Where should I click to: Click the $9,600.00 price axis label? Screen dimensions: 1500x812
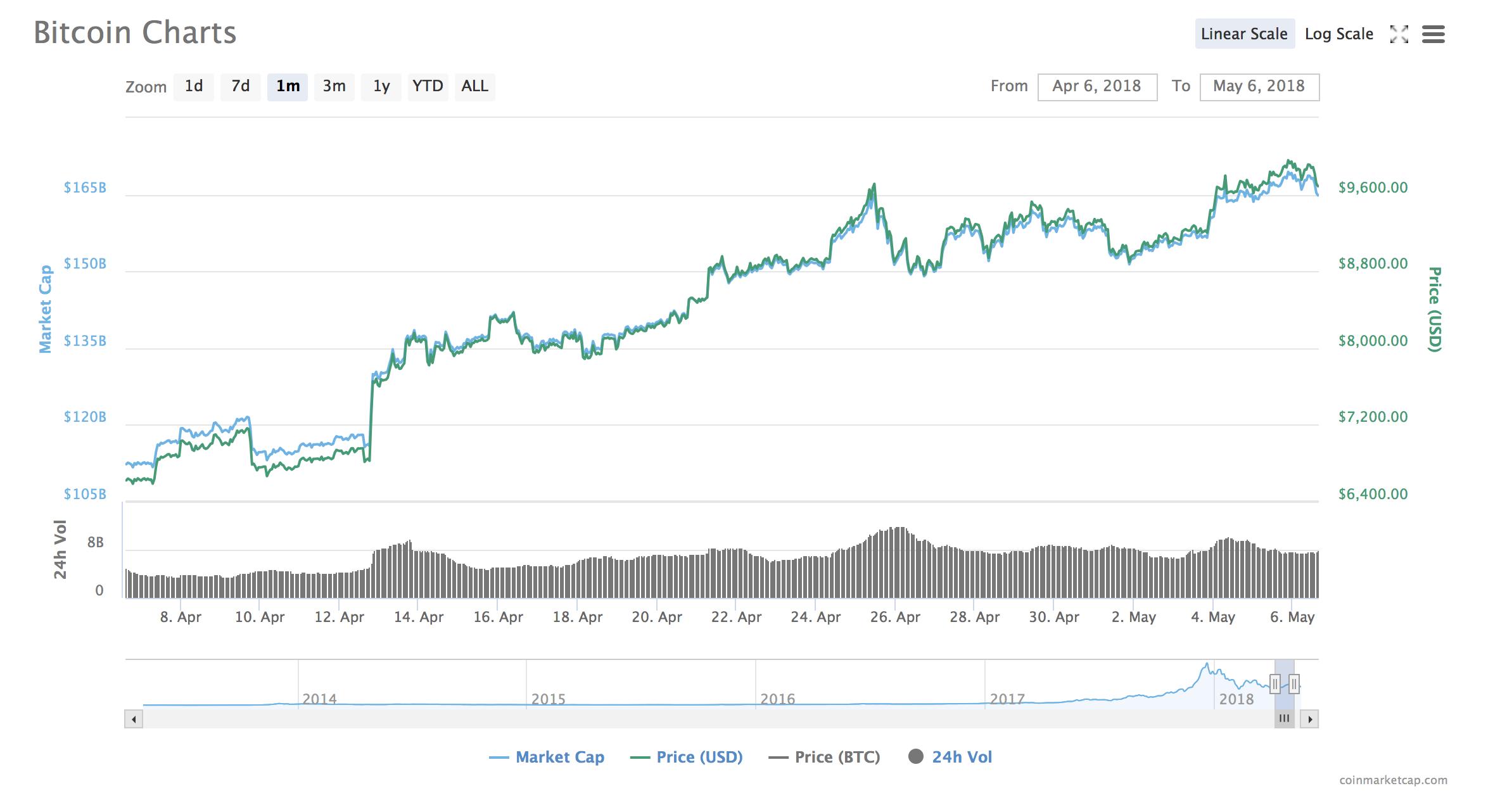point(1373,187)
